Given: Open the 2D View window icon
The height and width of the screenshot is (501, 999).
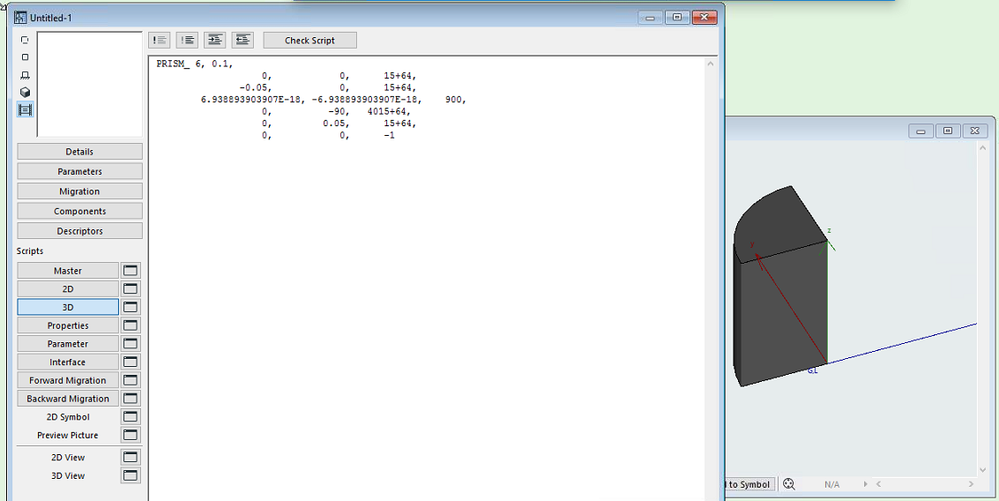Looking at the screenshot, I should [131, 457].
